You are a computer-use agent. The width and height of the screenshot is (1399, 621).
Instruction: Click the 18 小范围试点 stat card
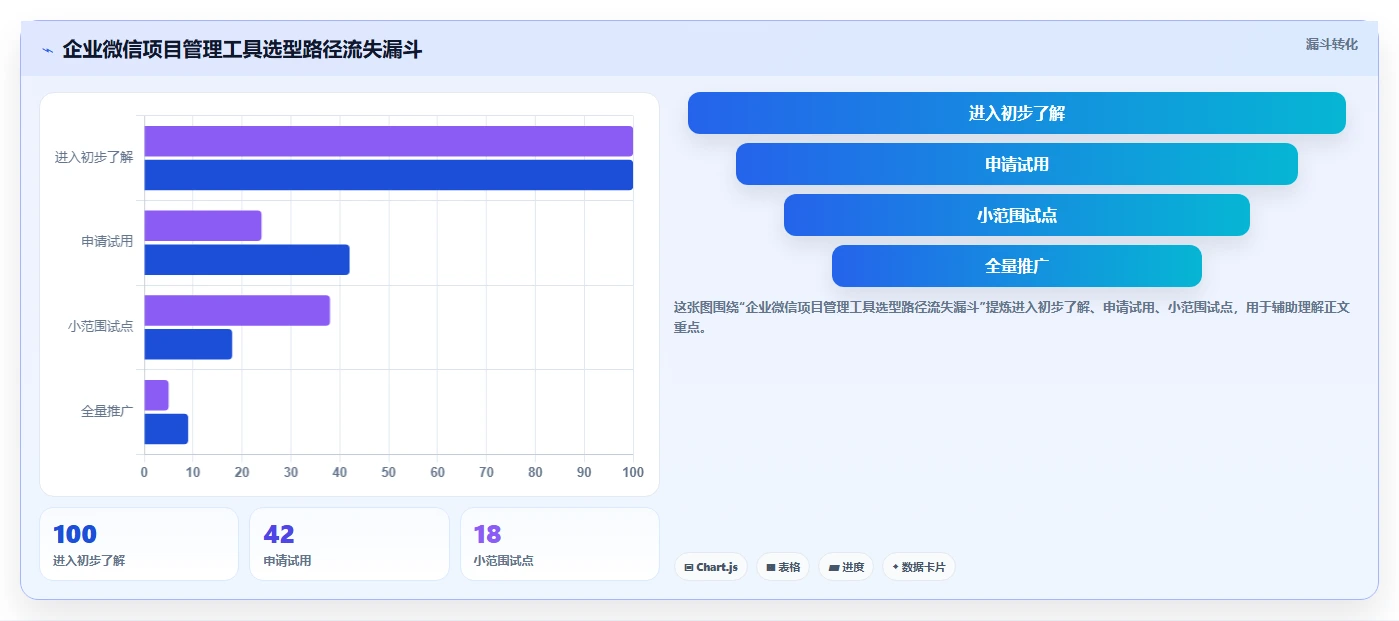tap(560, 544)
